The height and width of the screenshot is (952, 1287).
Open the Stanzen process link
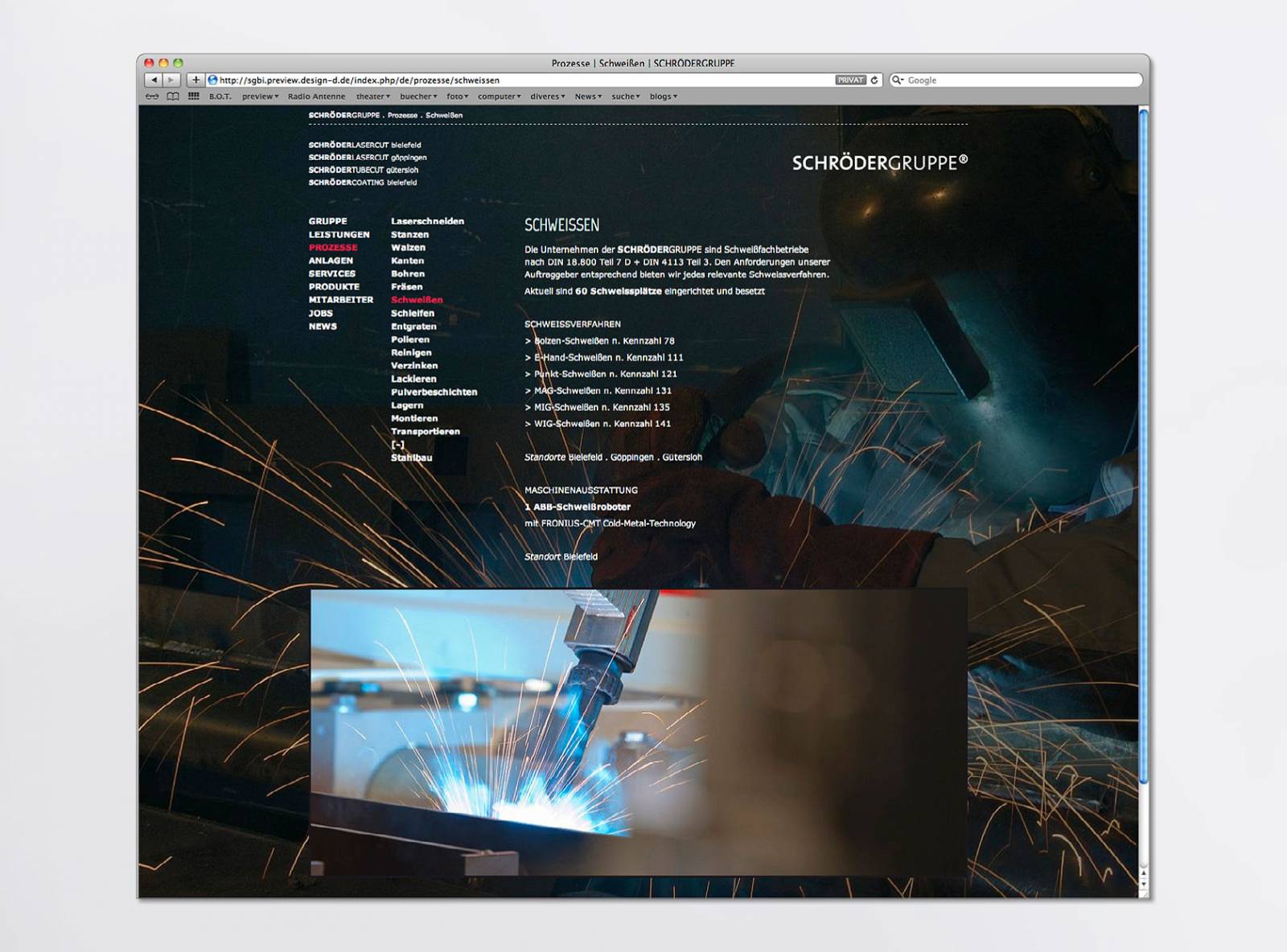[x=410, y=235]
